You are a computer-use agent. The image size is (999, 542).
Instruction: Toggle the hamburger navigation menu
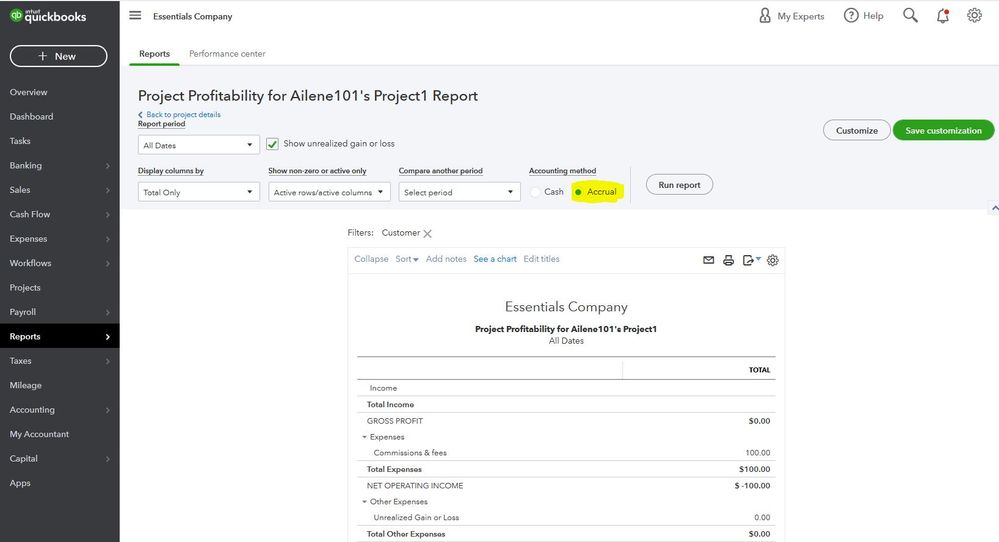[x=135, y=15]
